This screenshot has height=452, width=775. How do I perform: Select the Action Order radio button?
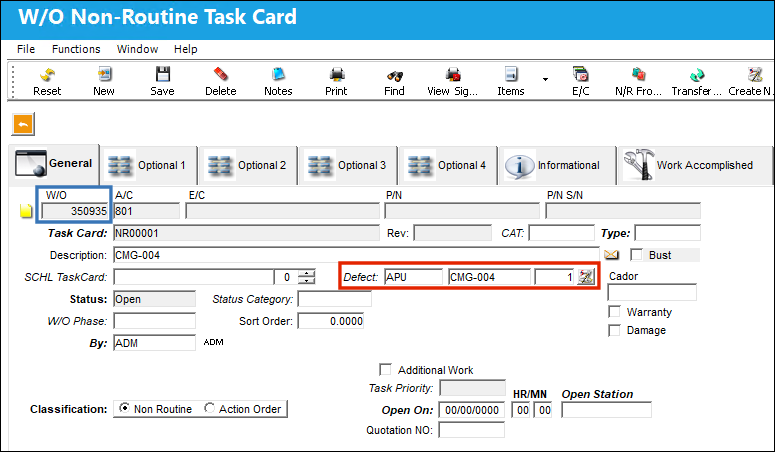coord(210,408)
